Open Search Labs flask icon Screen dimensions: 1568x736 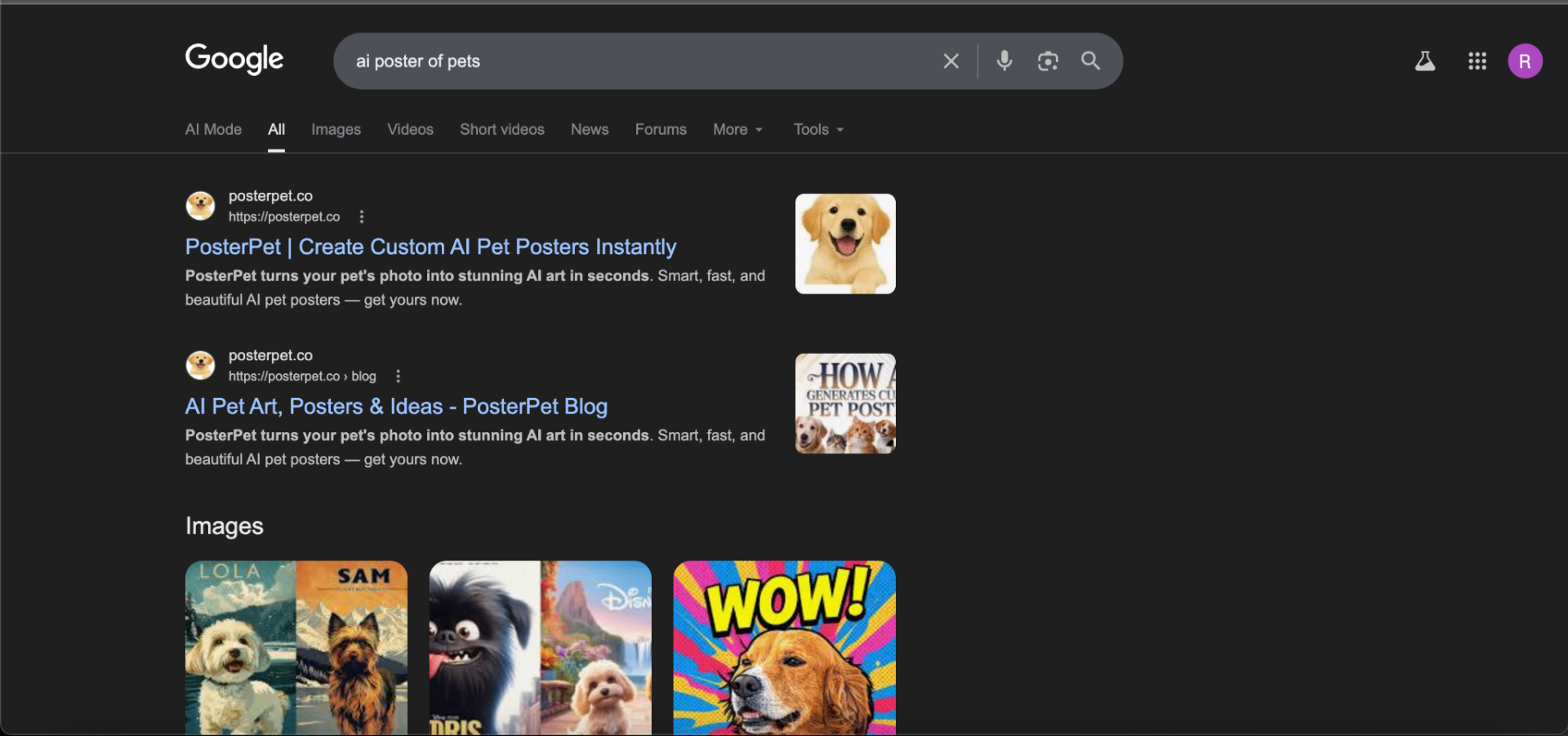click(x=1425, y=61)
